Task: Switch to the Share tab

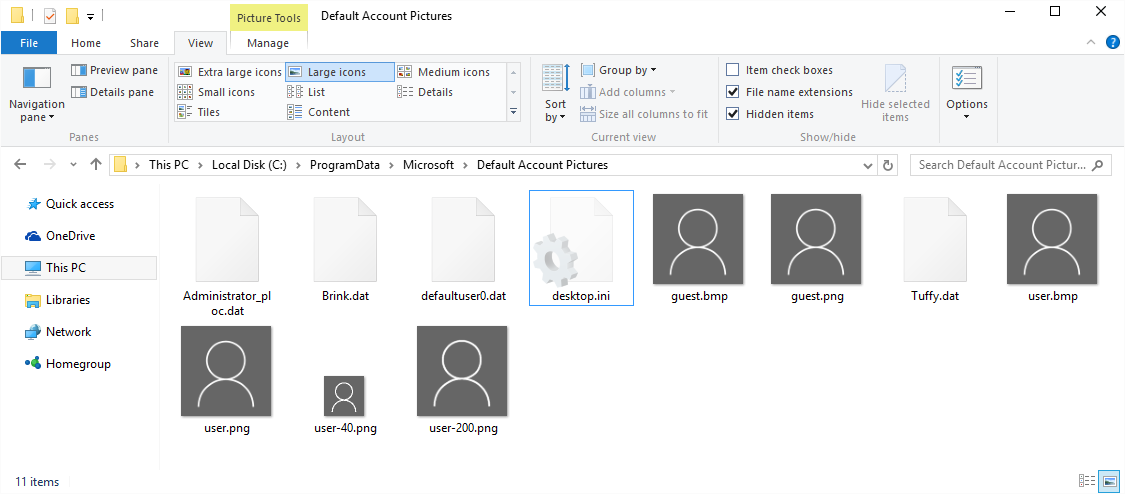Action: coord(144,43)
